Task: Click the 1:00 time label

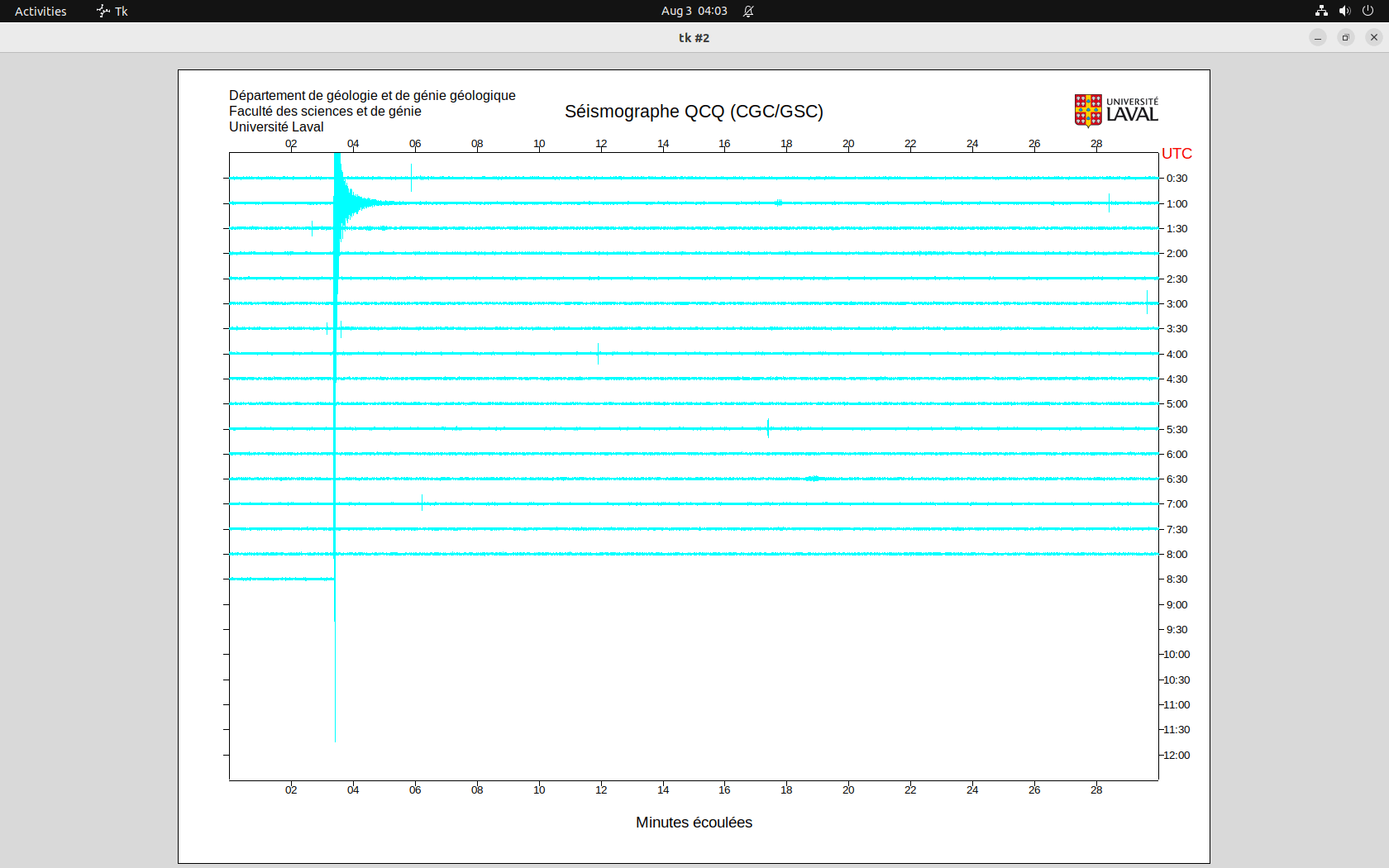Action: click(1177, 204)
